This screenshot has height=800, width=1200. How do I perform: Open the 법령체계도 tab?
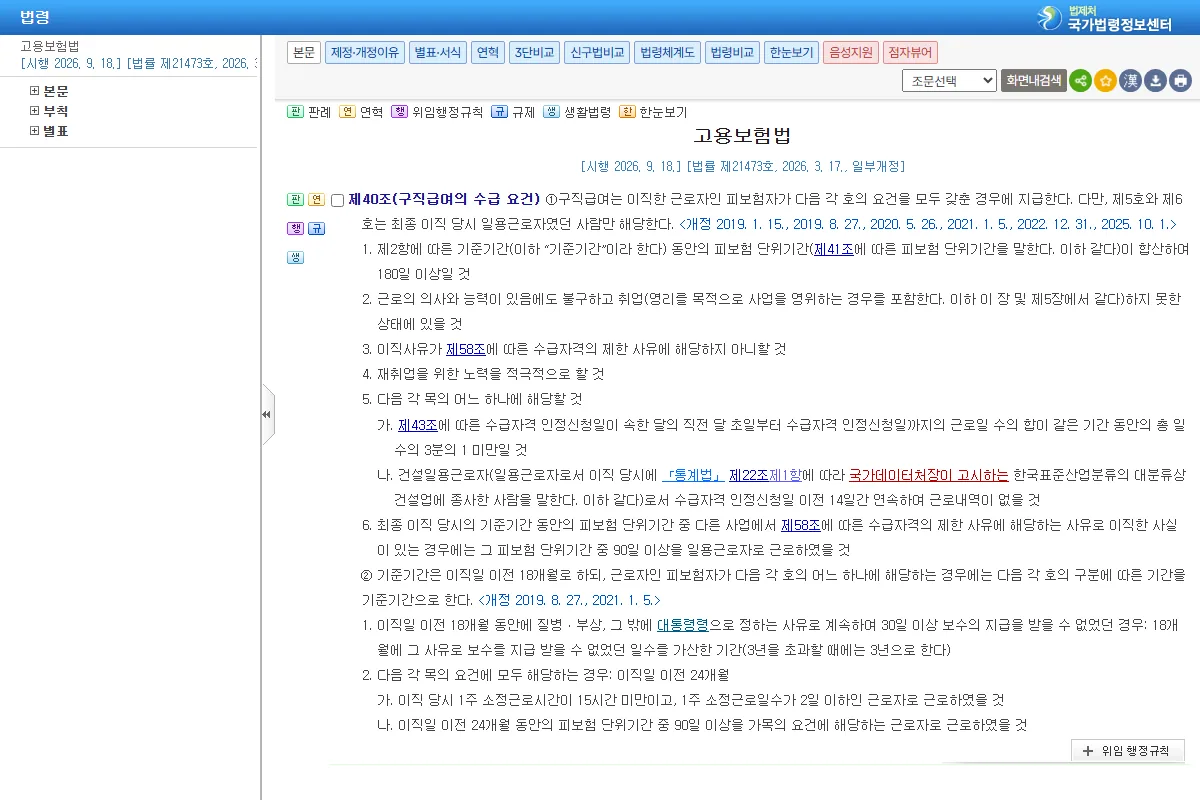click(x=667, y=53)
